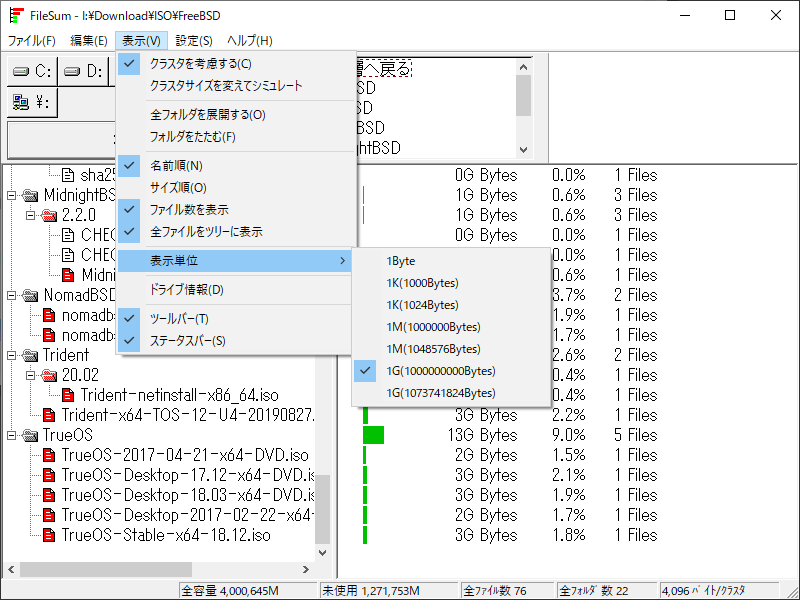Select 1M(1048576Bytes) display unit

[452, 348]
